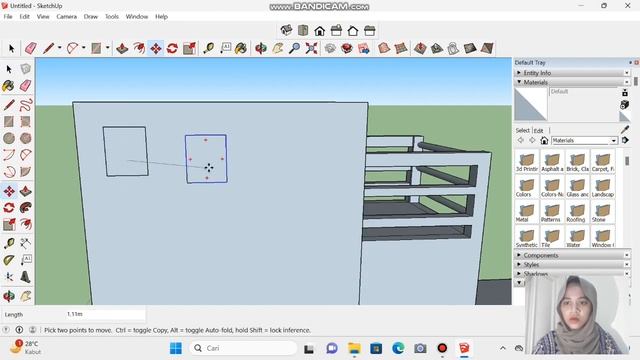Click the taskbar search box
640x360 pixels.
(x=243, y=348)
